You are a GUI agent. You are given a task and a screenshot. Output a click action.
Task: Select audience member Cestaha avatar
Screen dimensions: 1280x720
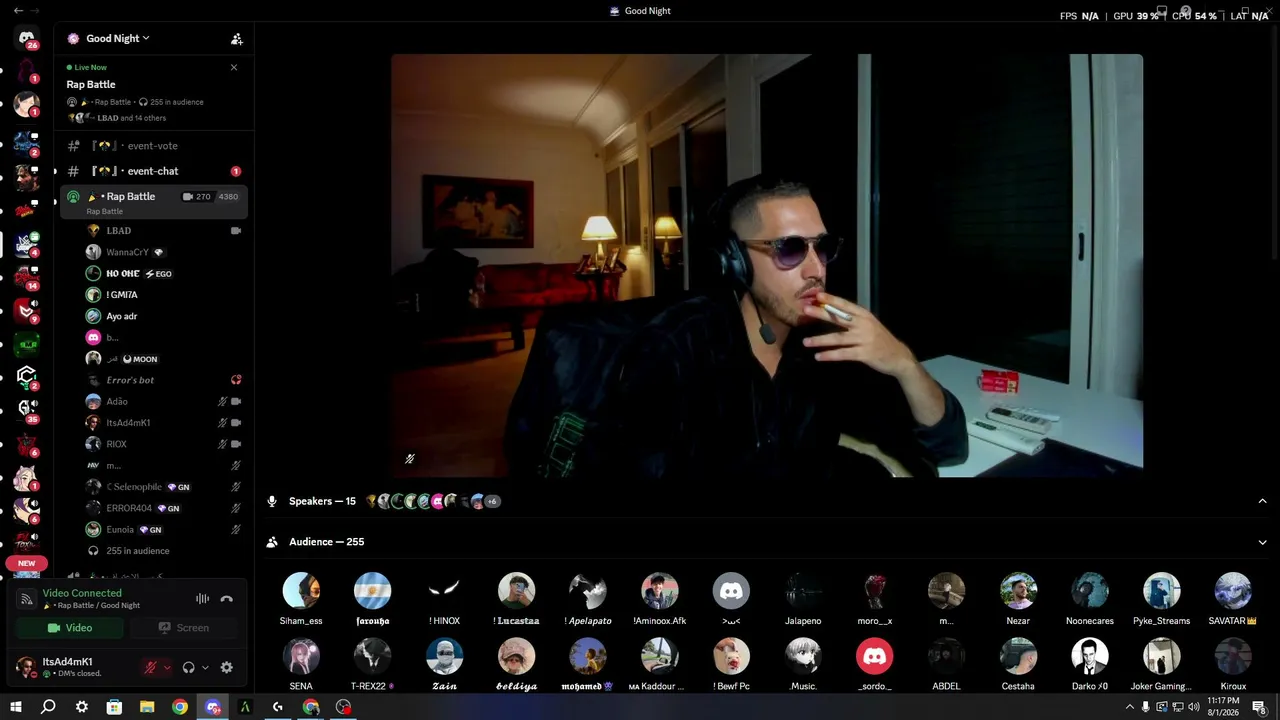(1018, 656)
